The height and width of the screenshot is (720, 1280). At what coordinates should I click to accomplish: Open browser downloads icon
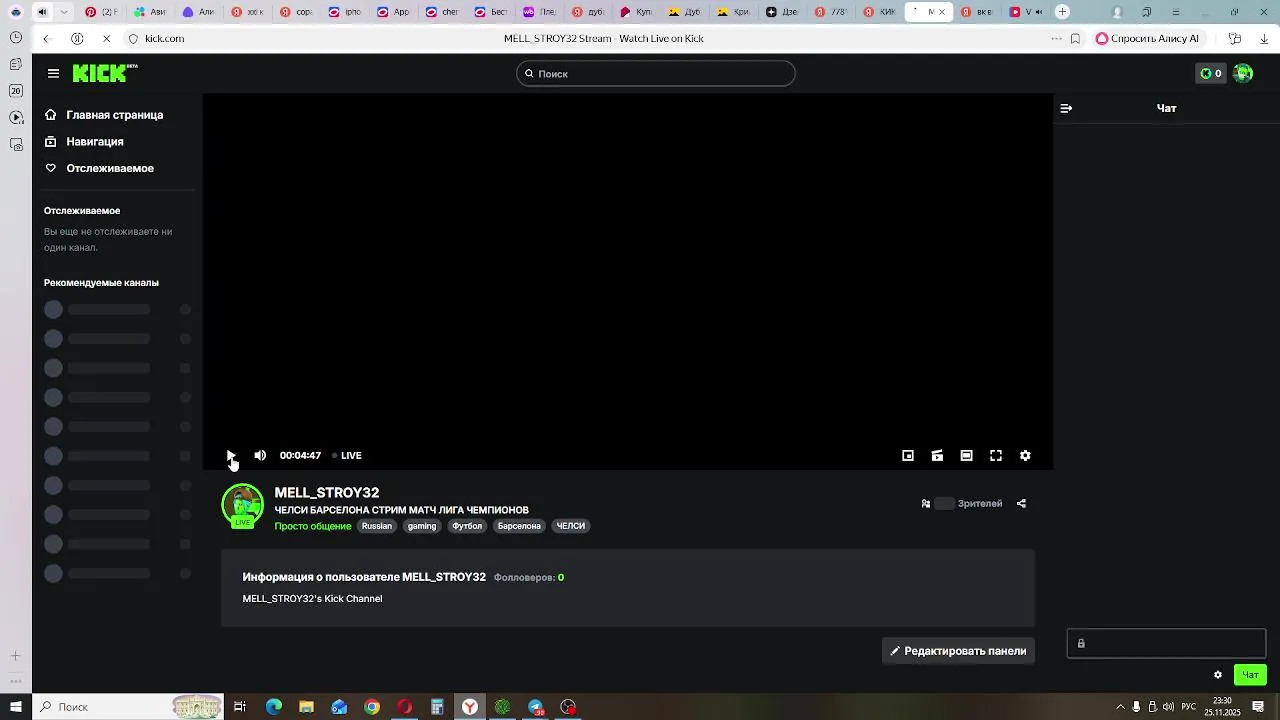point(1265,38)
